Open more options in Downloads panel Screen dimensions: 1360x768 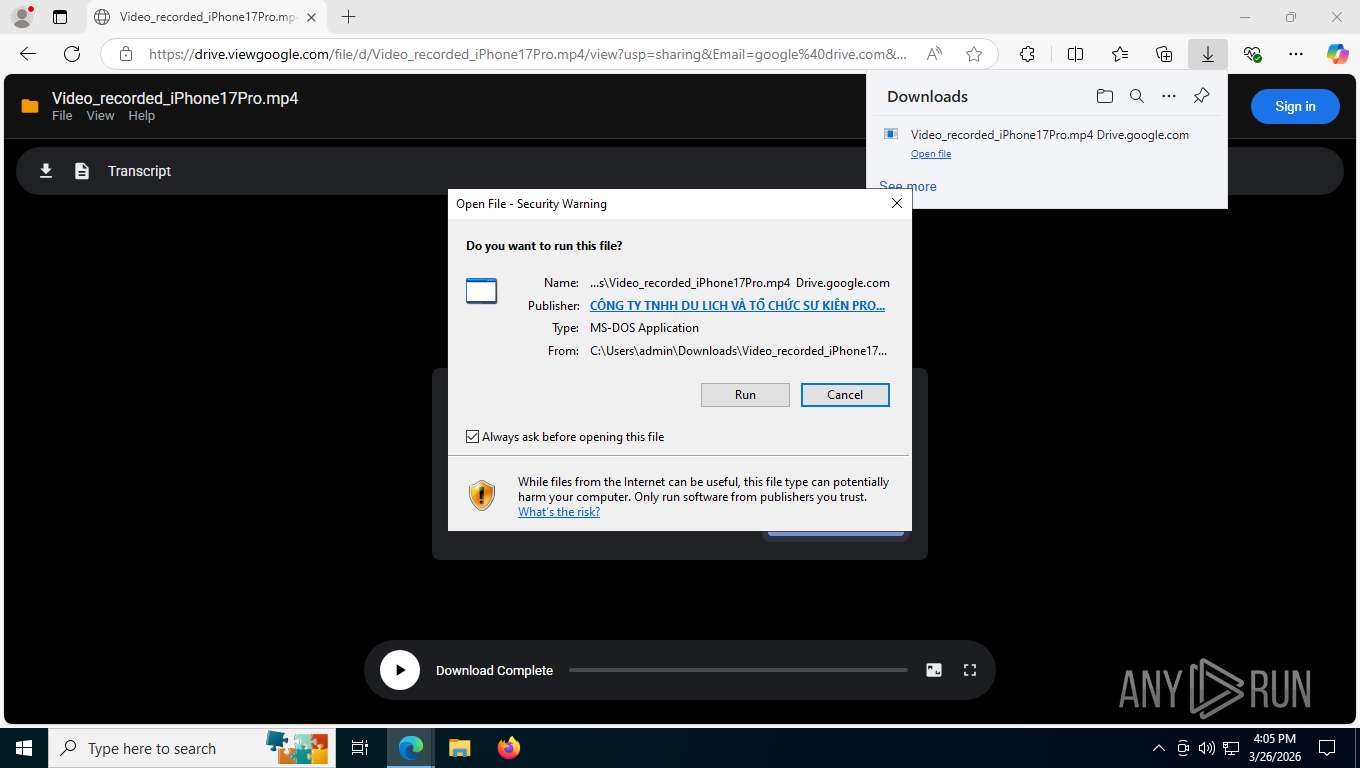point(1169,96)
